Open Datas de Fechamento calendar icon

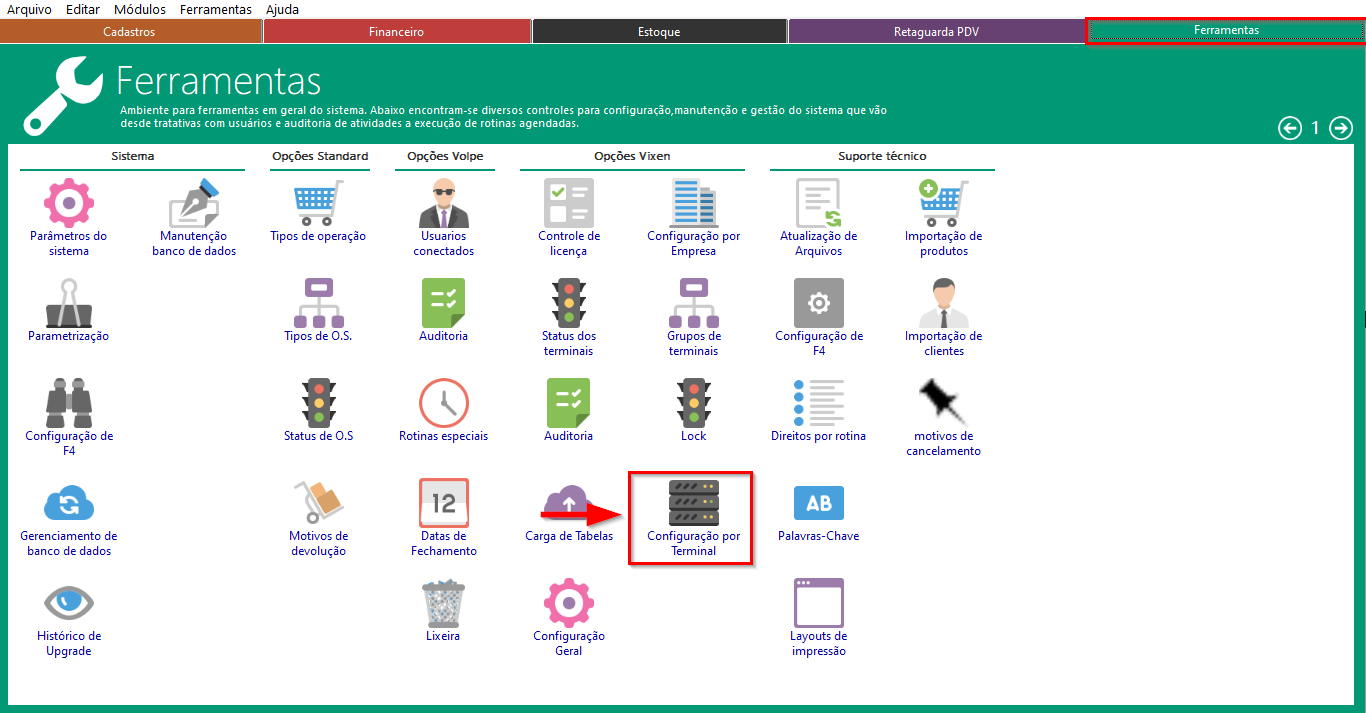[x=443, y=503]
